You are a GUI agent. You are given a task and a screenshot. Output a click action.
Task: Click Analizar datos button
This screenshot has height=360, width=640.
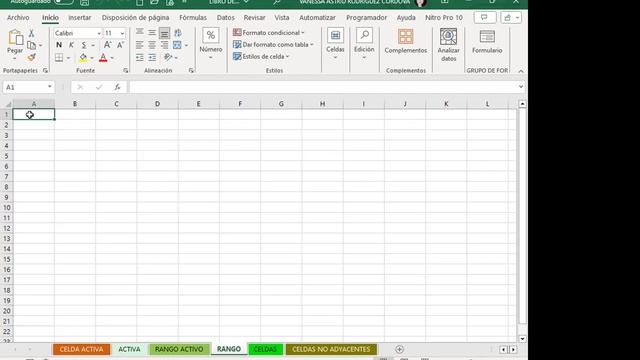pyautogui.click(x=448, y=45)
